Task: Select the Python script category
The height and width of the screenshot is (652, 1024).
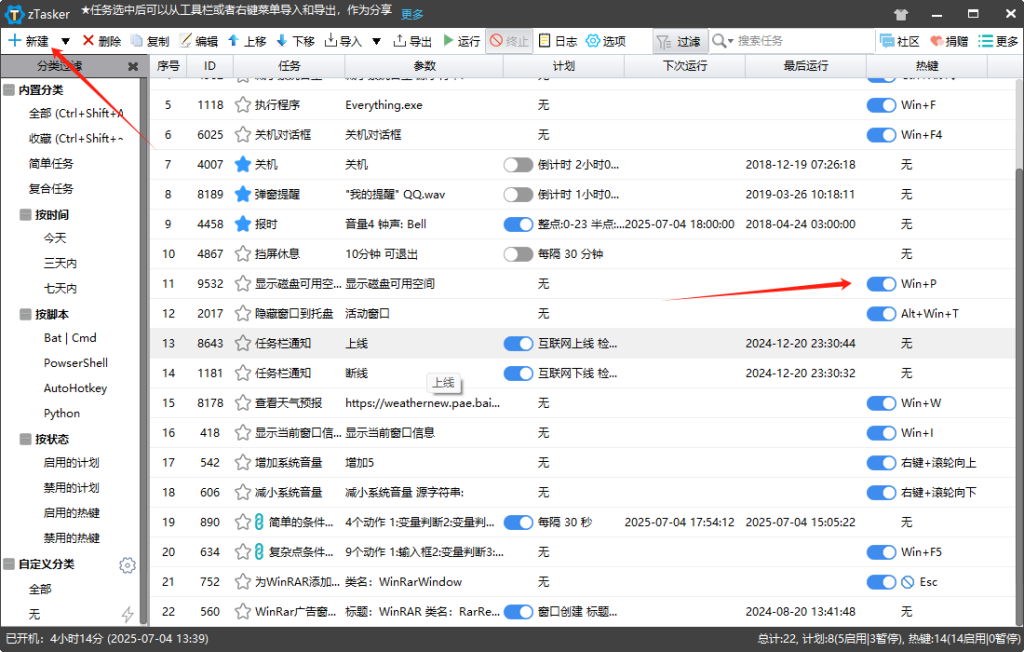Action: click(x=61, y=413)
